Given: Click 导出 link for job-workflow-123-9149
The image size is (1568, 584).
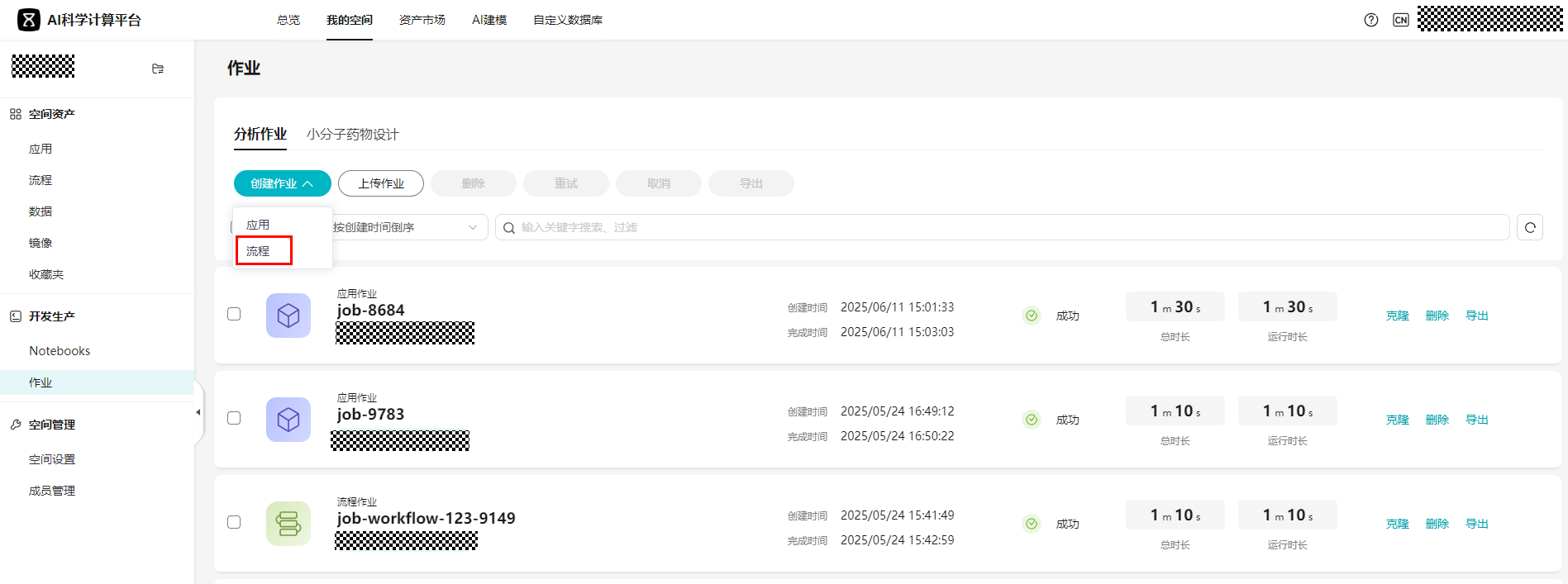Looking at the screenshot, I should pyautogui.click(x=1477, y=524).
